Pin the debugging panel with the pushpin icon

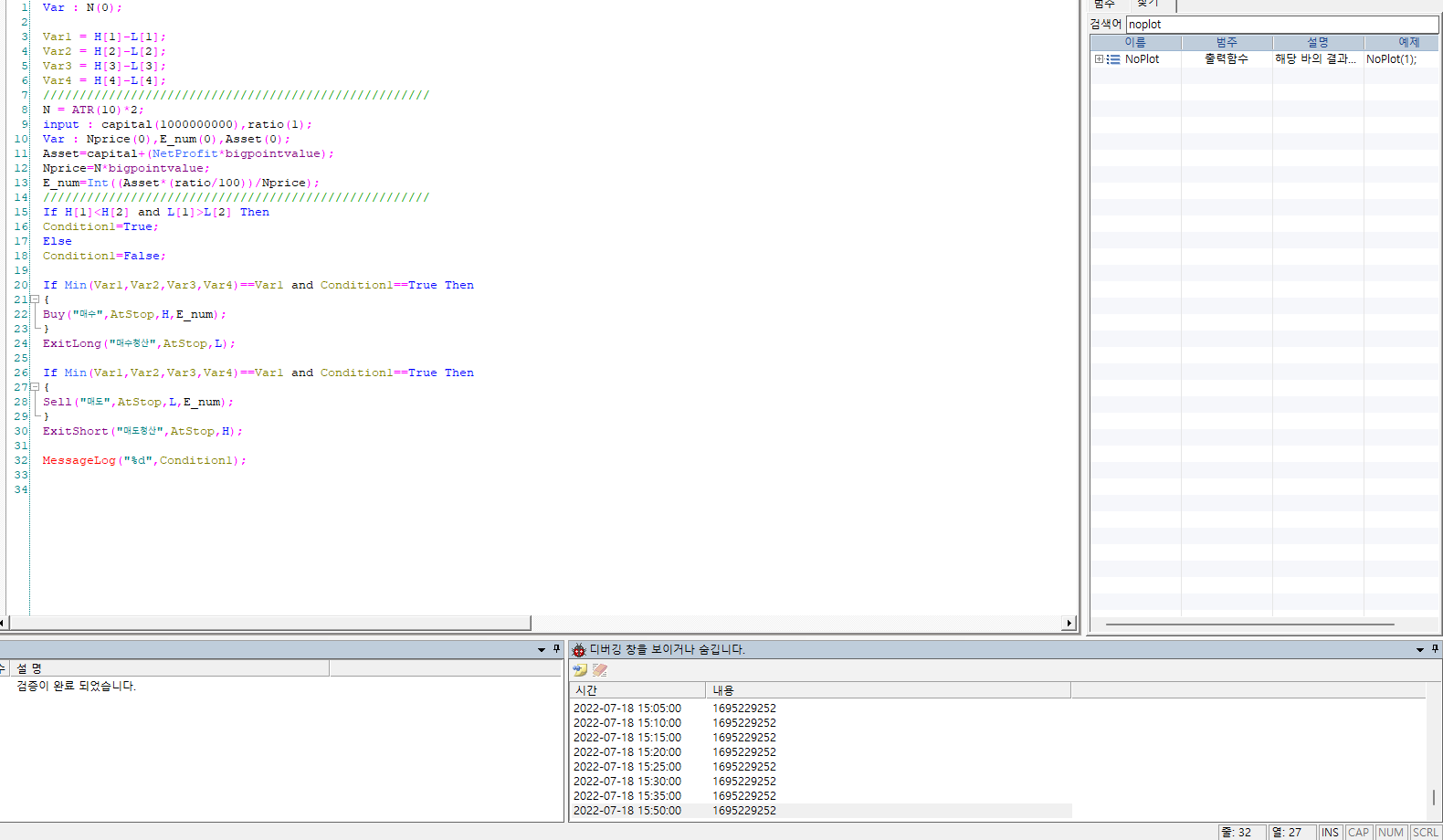[x=1435, y=649]
